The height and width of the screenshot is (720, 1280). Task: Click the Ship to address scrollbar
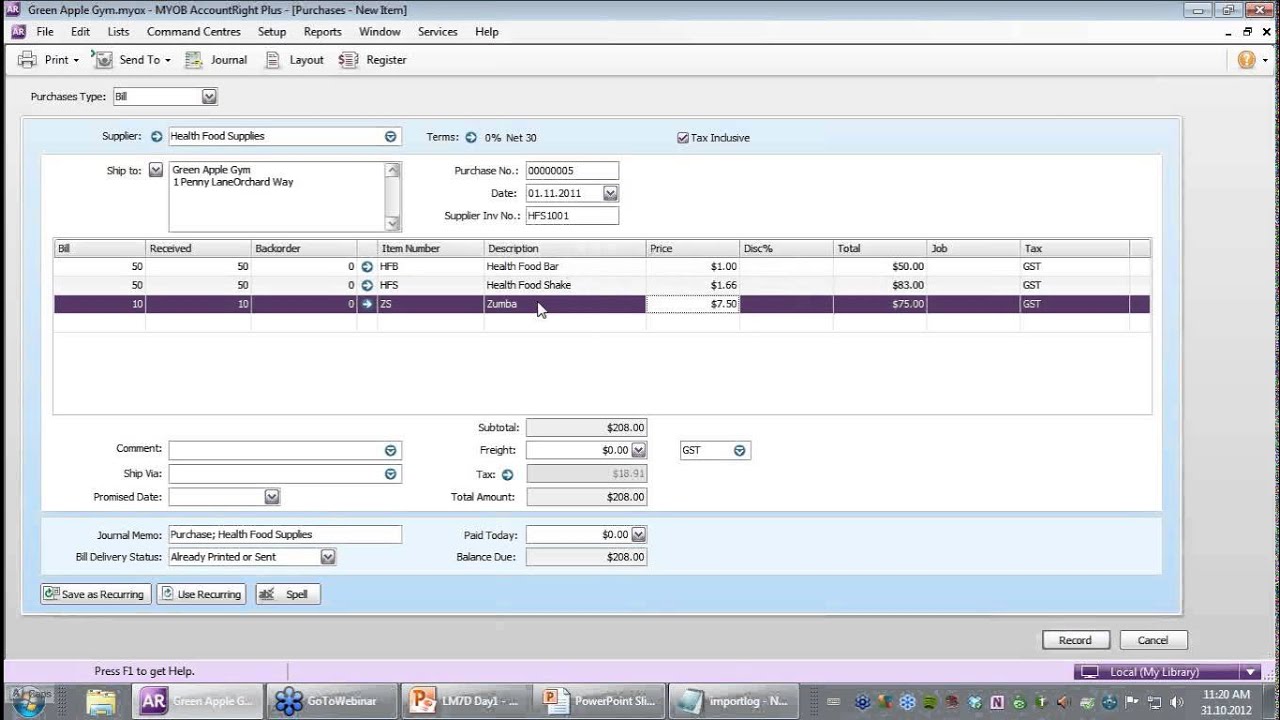[x=393, y=197]
